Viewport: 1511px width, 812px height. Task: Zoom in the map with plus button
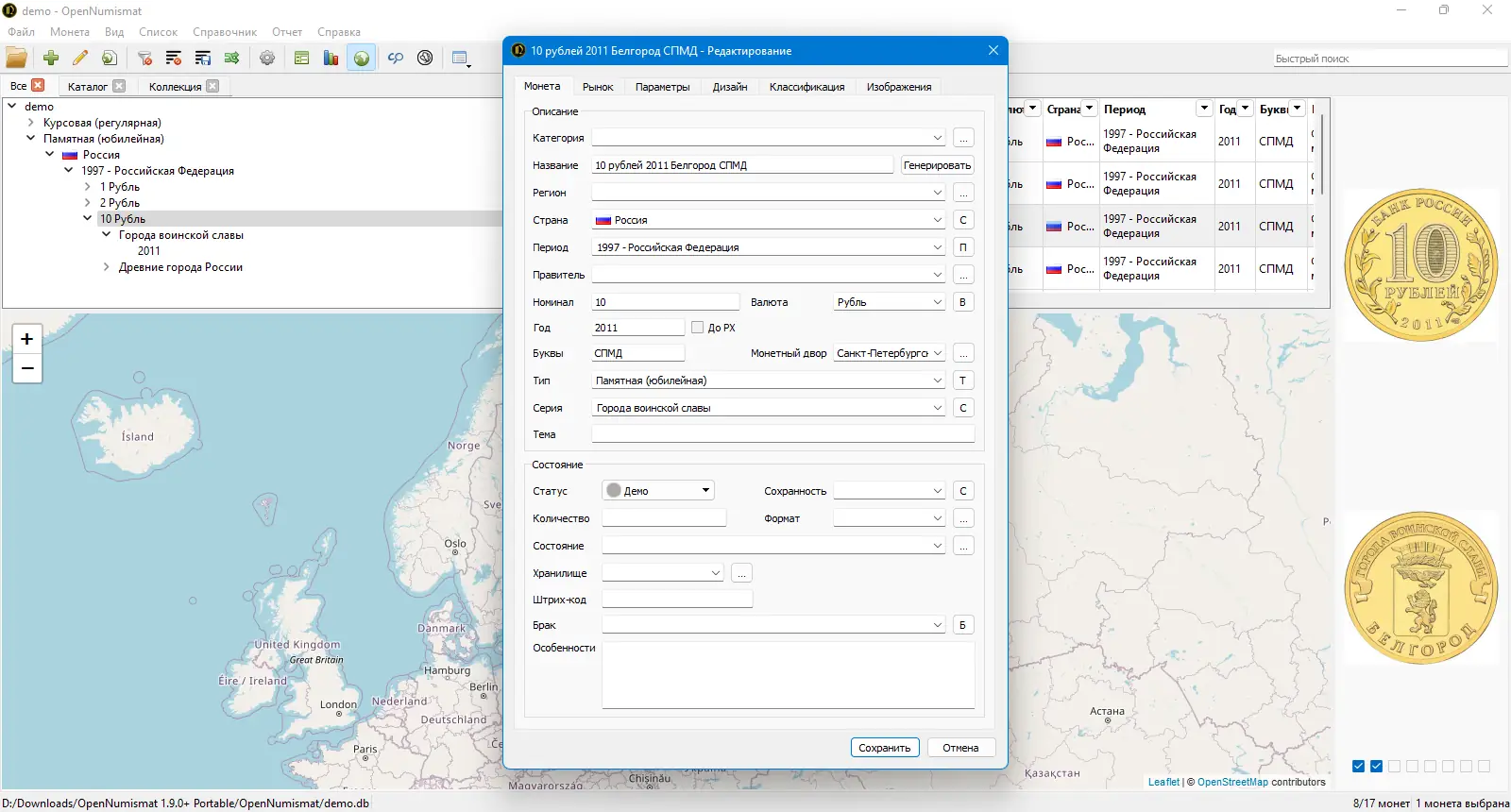click(x=27, y=339)
